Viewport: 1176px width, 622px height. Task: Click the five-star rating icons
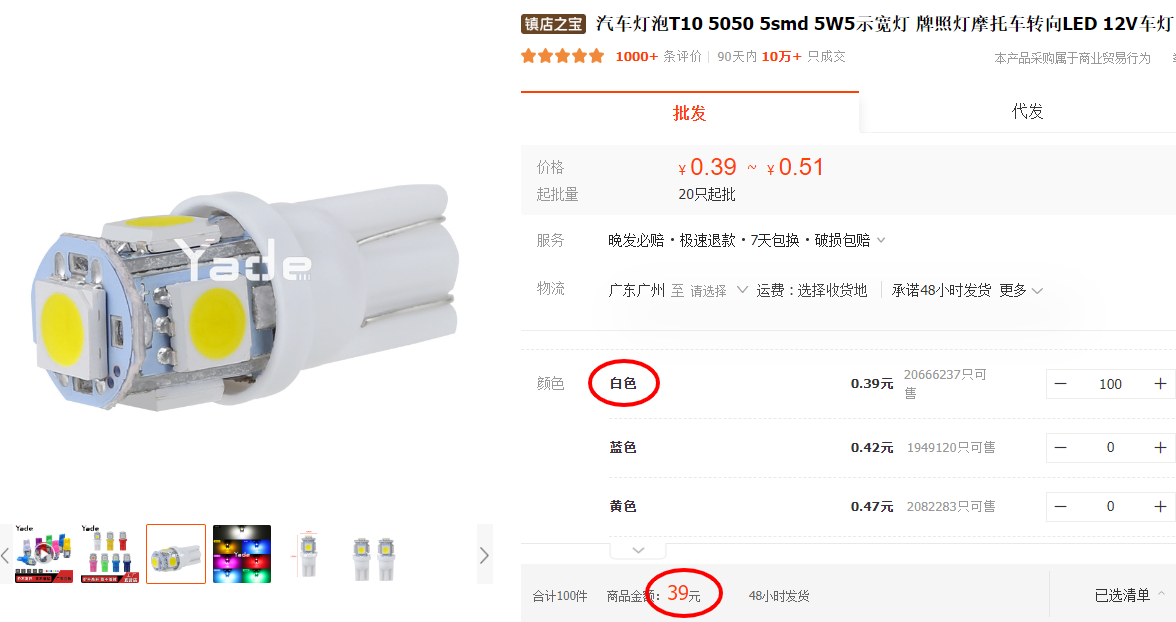(x=563, y=57)
